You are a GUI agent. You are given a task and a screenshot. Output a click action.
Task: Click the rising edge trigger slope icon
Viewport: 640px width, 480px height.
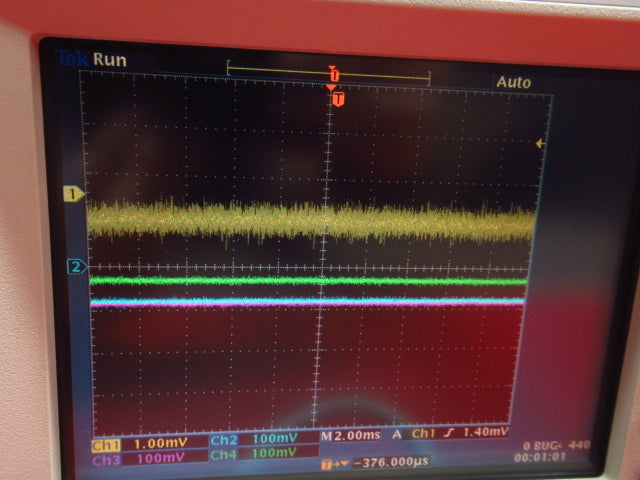tap(449, 433)
